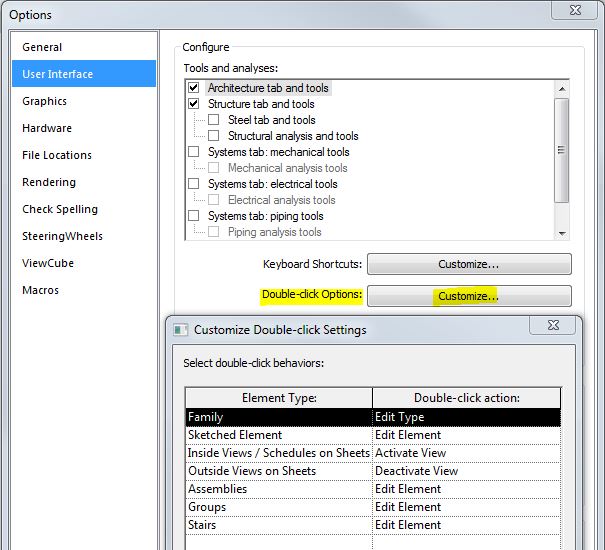Change Stairs action Edit Element
605x550 pixels.
click(x=466, y=525)
